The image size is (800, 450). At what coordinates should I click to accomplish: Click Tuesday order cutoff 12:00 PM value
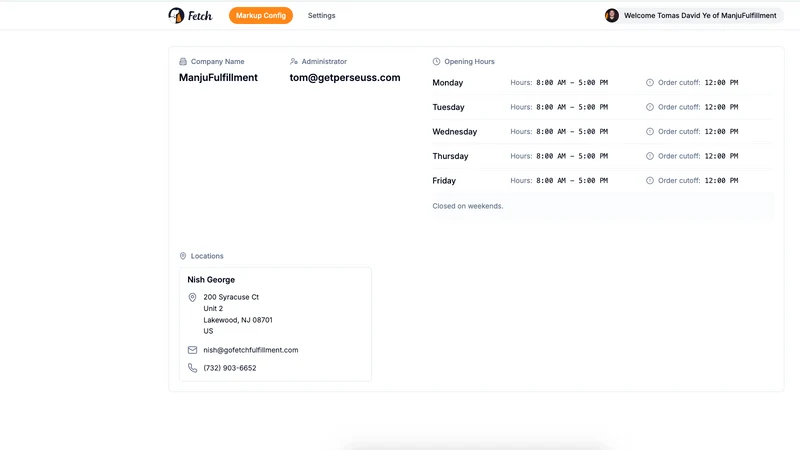pos(721,107)
